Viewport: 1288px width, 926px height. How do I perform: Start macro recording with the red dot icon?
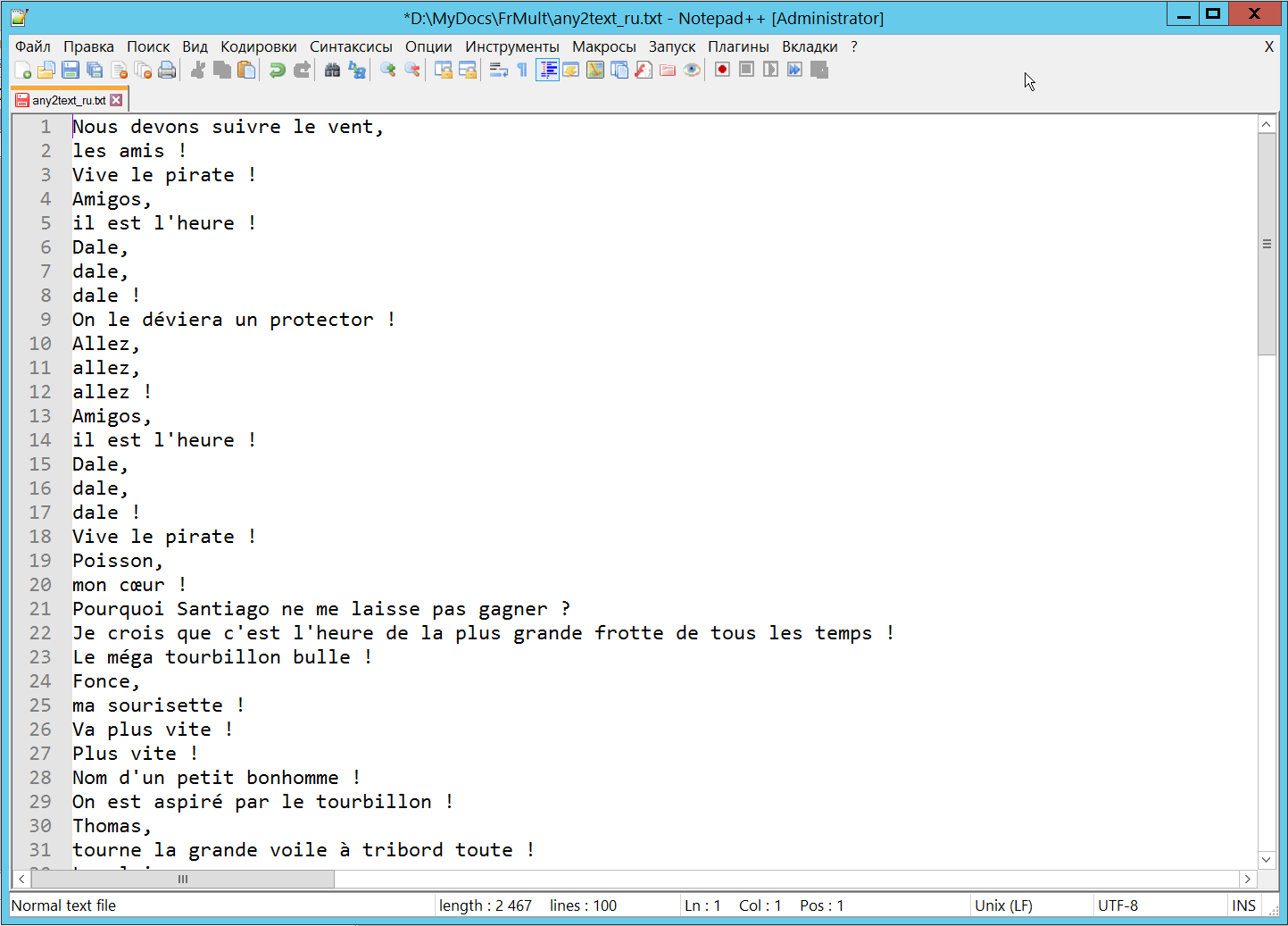(722, 70)
